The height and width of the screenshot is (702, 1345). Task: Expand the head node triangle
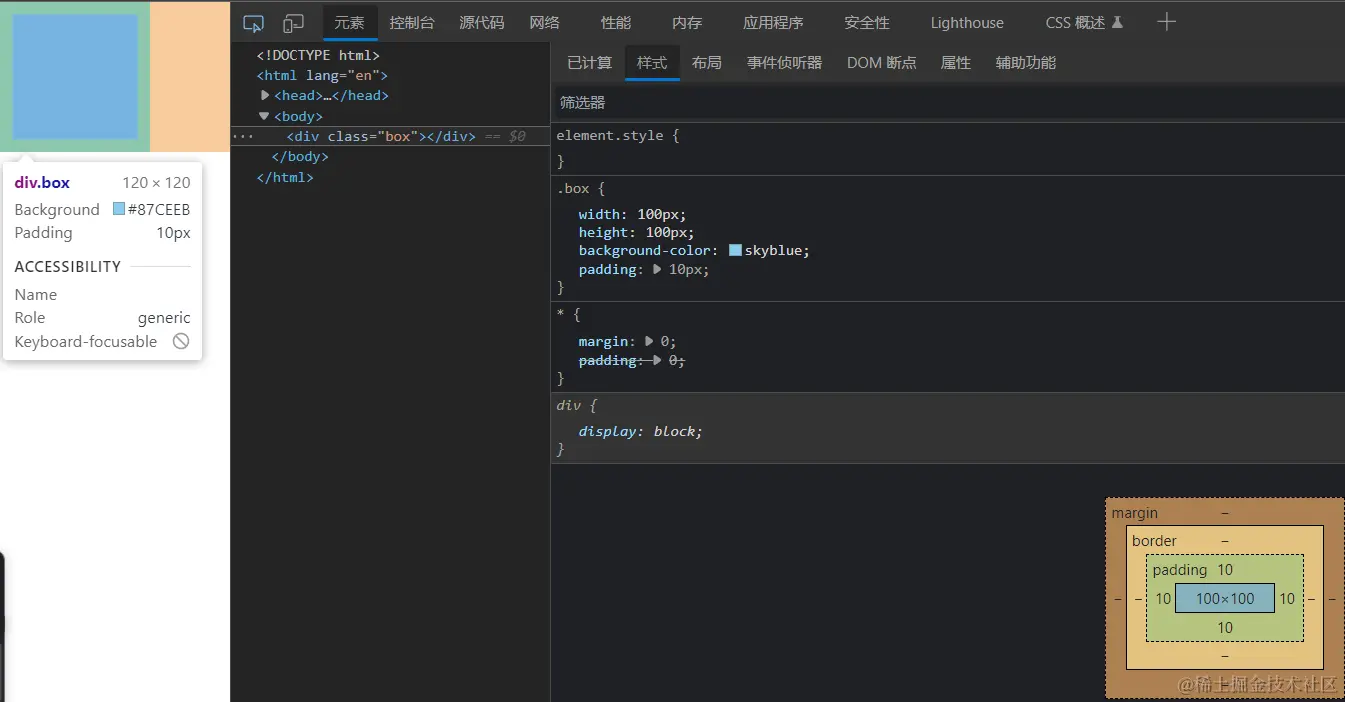pyautogui.click(x=265, y=95)
